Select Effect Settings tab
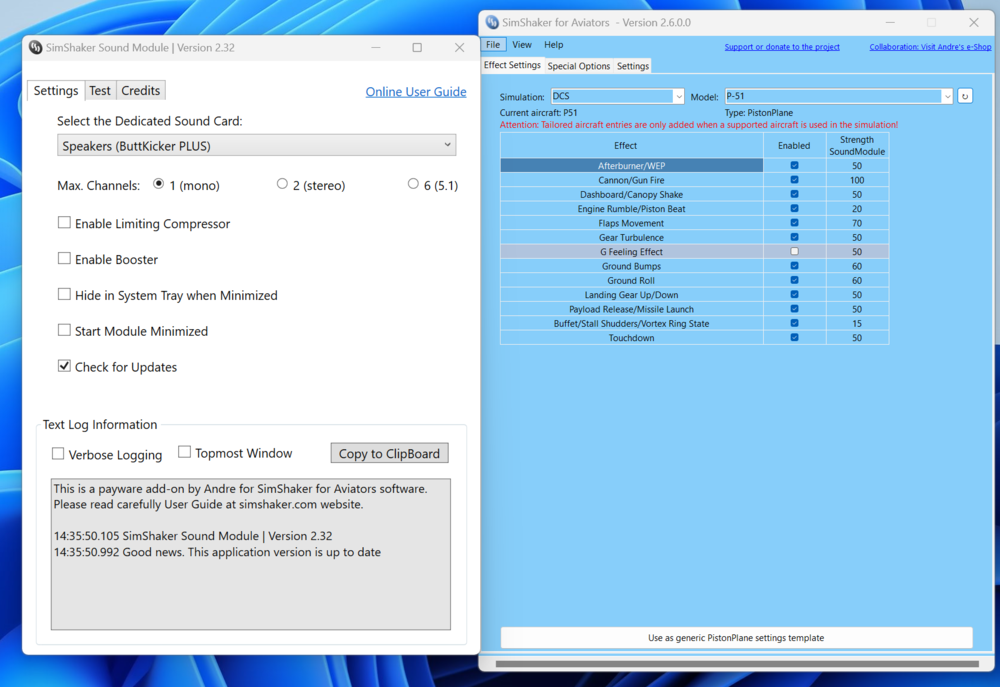 click(512, 65)
